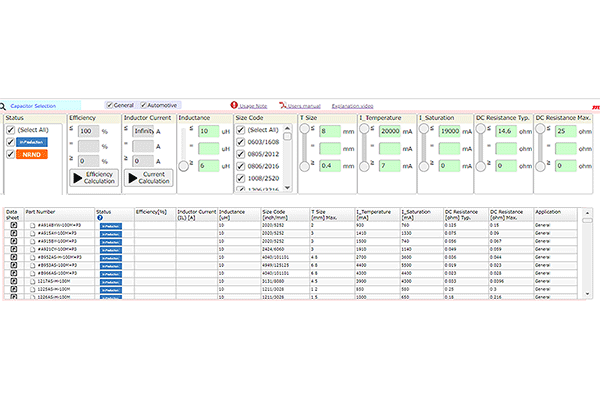Open the Explanation video link
The image size is (600, 400).
click(351, 104)
